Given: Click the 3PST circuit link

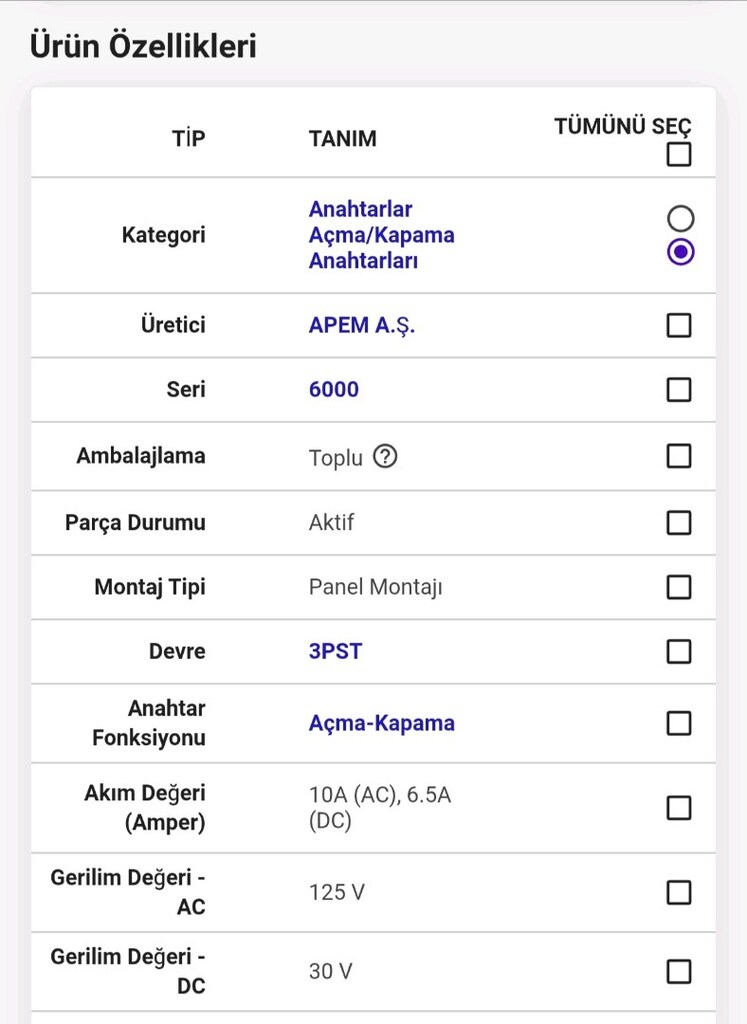Looking at the screenshot, I should [x=335, y=651].
